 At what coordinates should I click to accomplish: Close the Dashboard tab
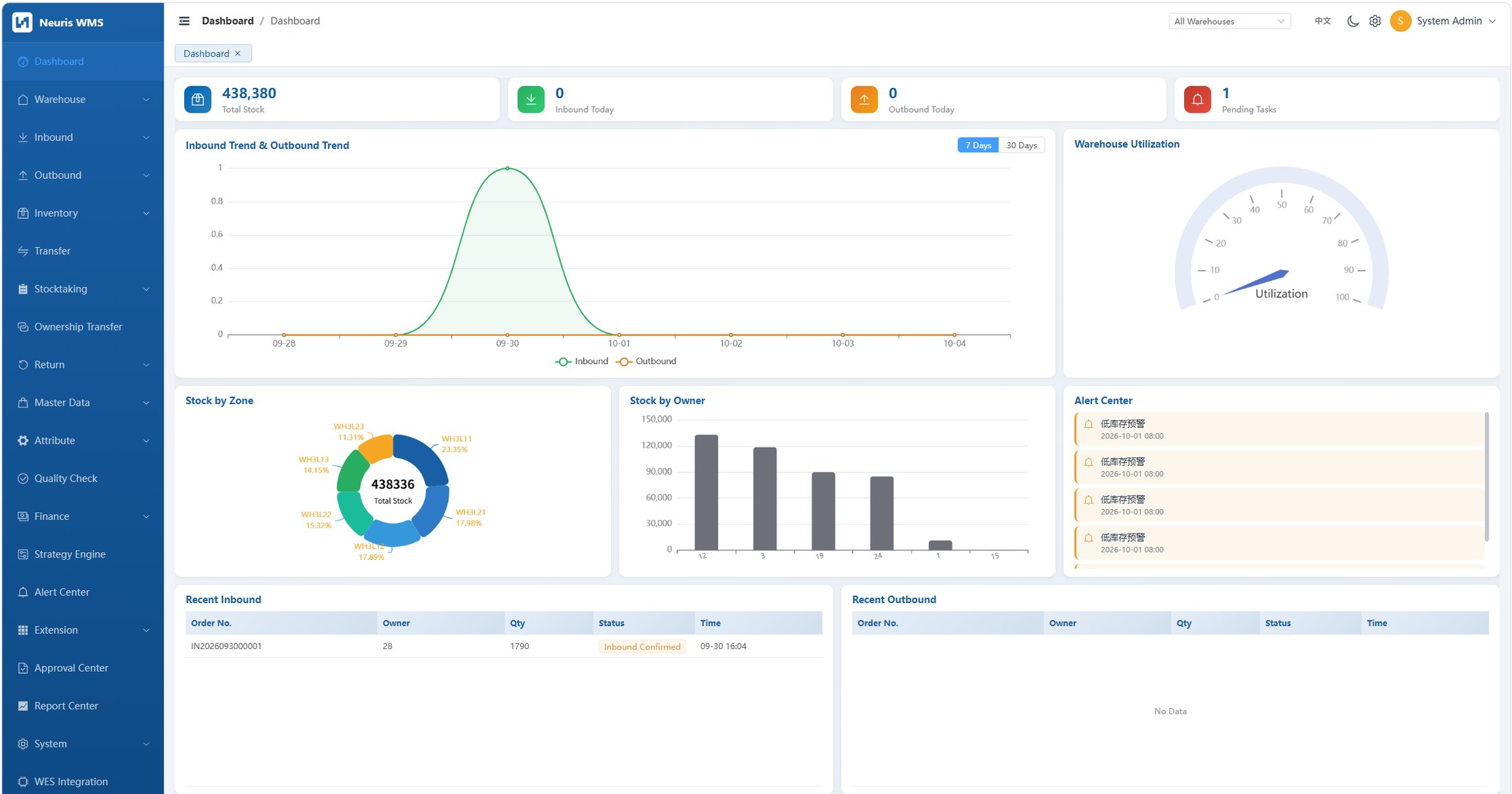pos(238,54)
